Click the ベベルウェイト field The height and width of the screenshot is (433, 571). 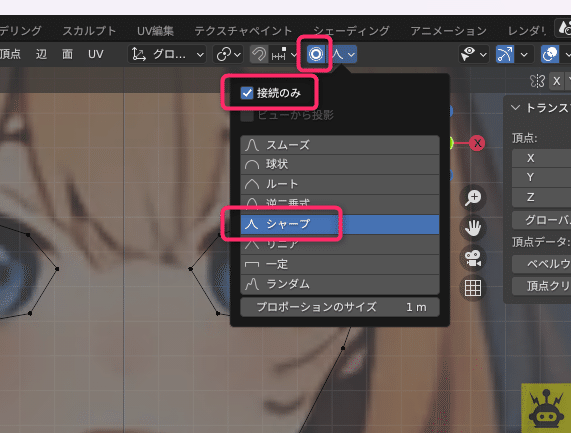pyautogui.click(x=542, y=264)
